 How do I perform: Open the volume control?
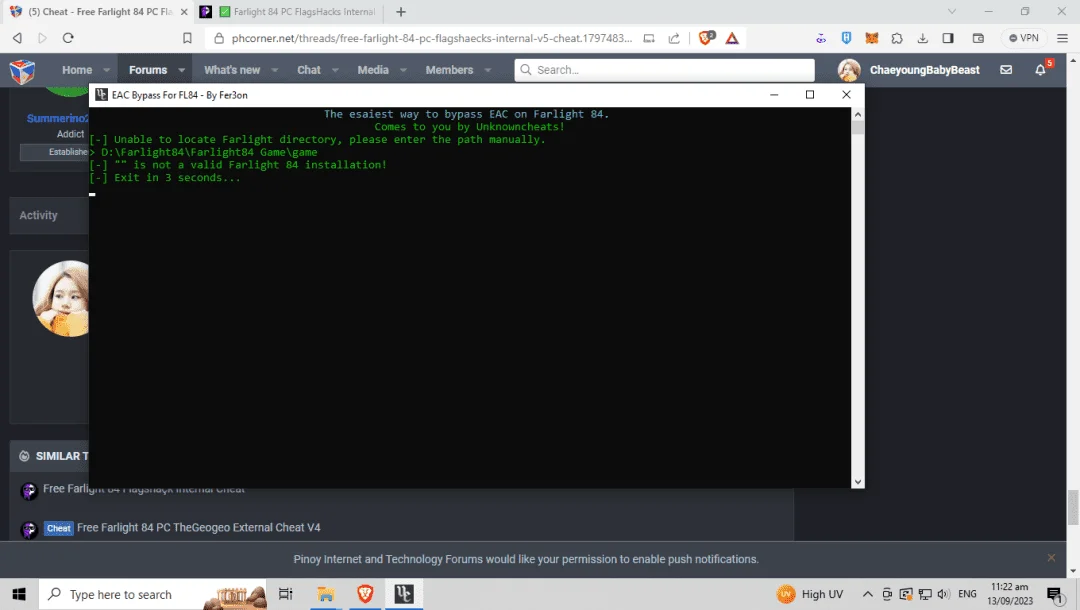point(944,594)
